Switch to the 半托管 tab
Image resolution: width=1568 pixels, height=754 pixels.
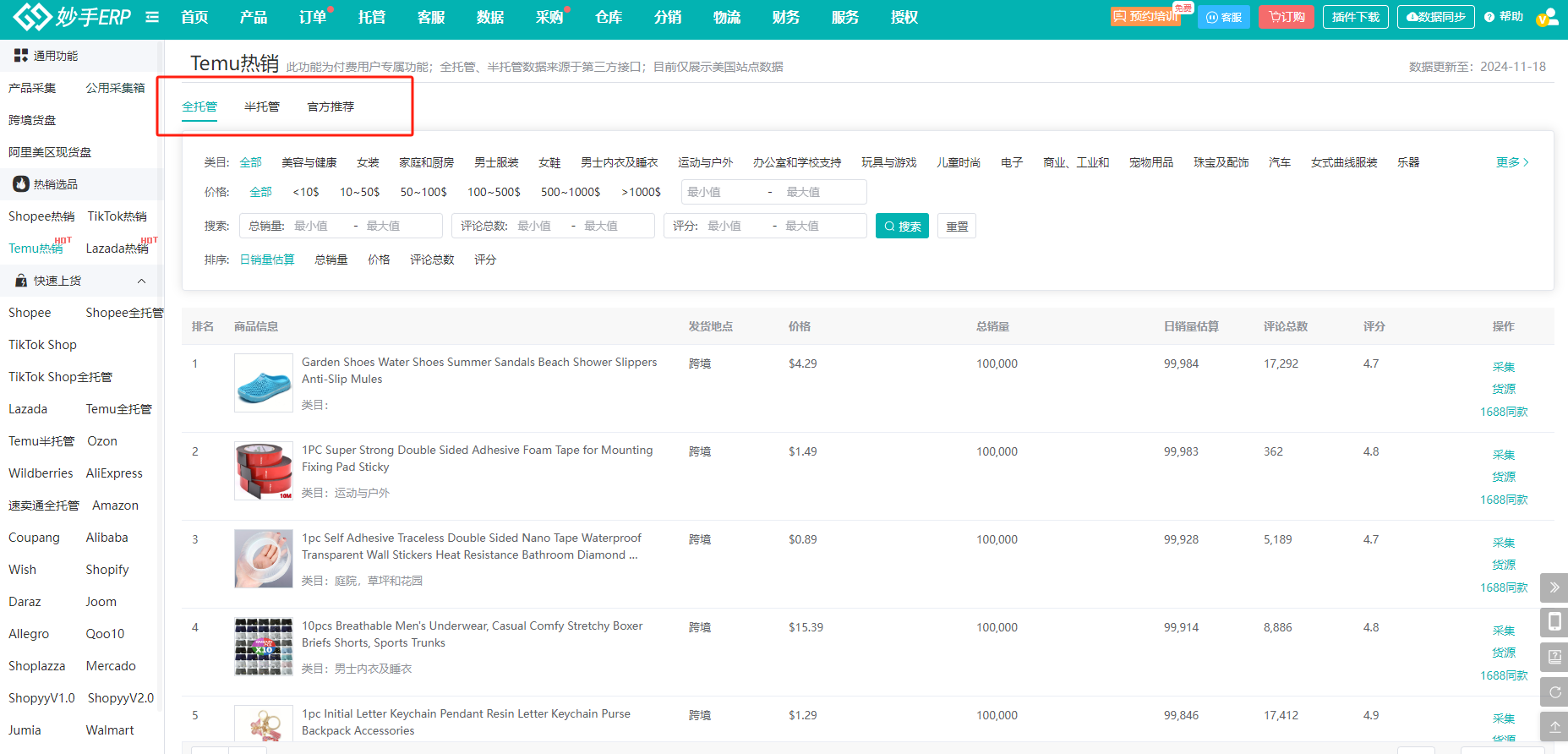point(261,107)
